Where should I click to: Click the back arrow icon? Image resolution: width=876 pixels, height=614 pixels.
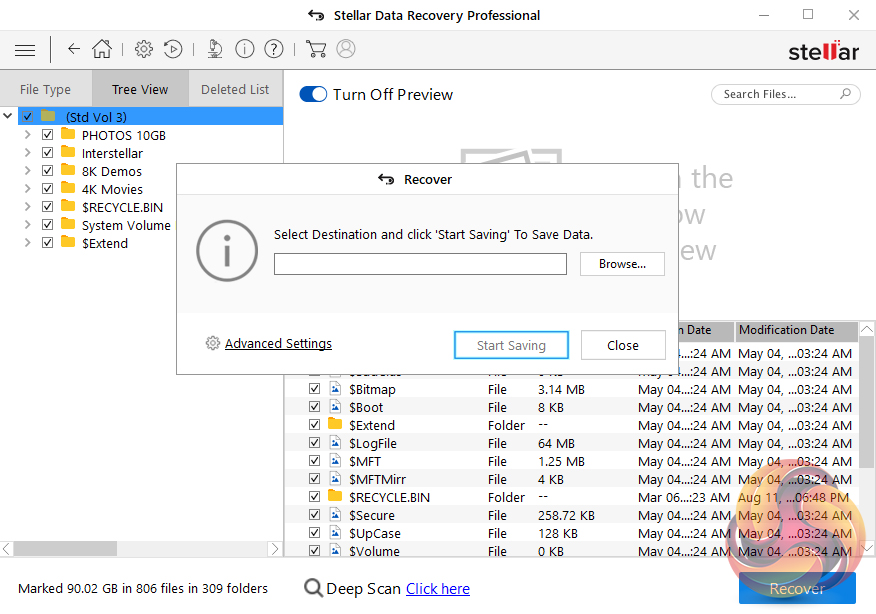click(x=74, y=49)
